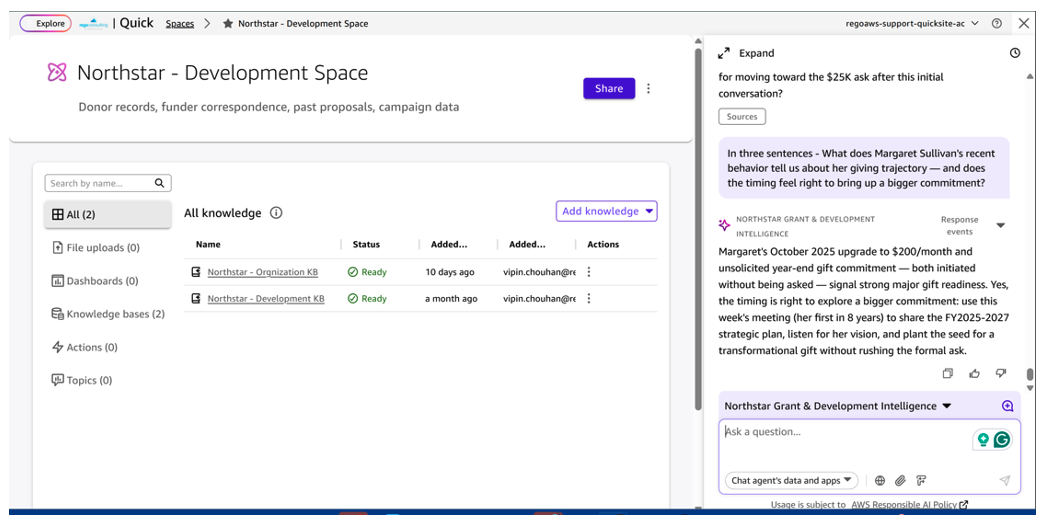Viewport: 1053px width, 523px height.
Task: Click knowledge base icon for Orgnization KB row
Action: pos(197,272)
